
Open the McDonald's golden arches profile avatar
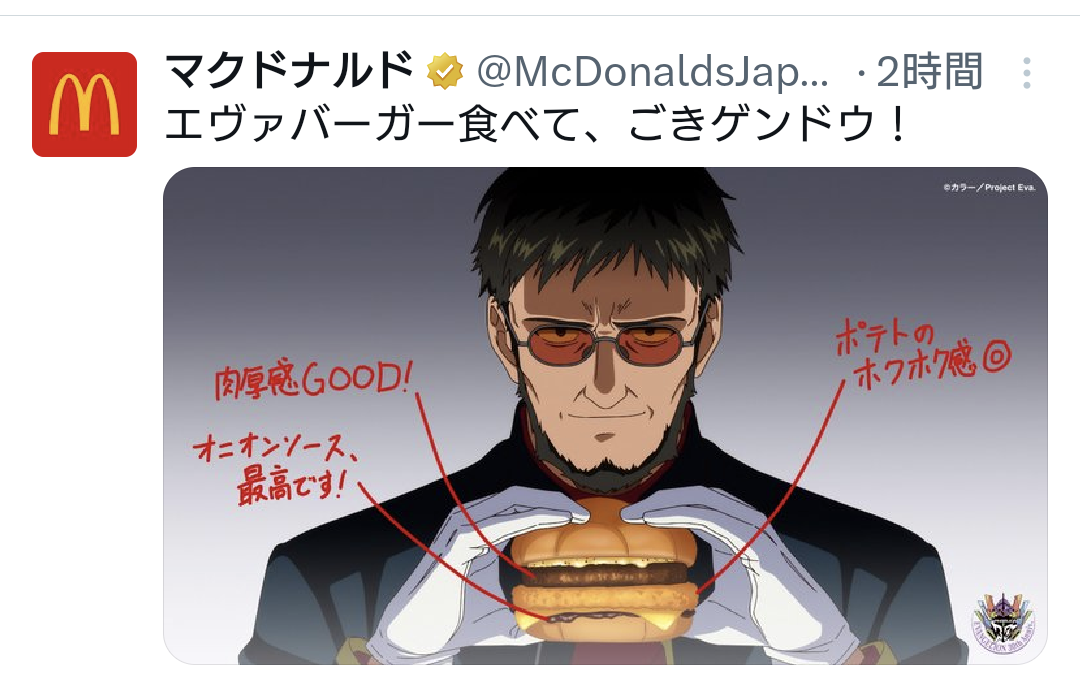(x=84, y=104)
